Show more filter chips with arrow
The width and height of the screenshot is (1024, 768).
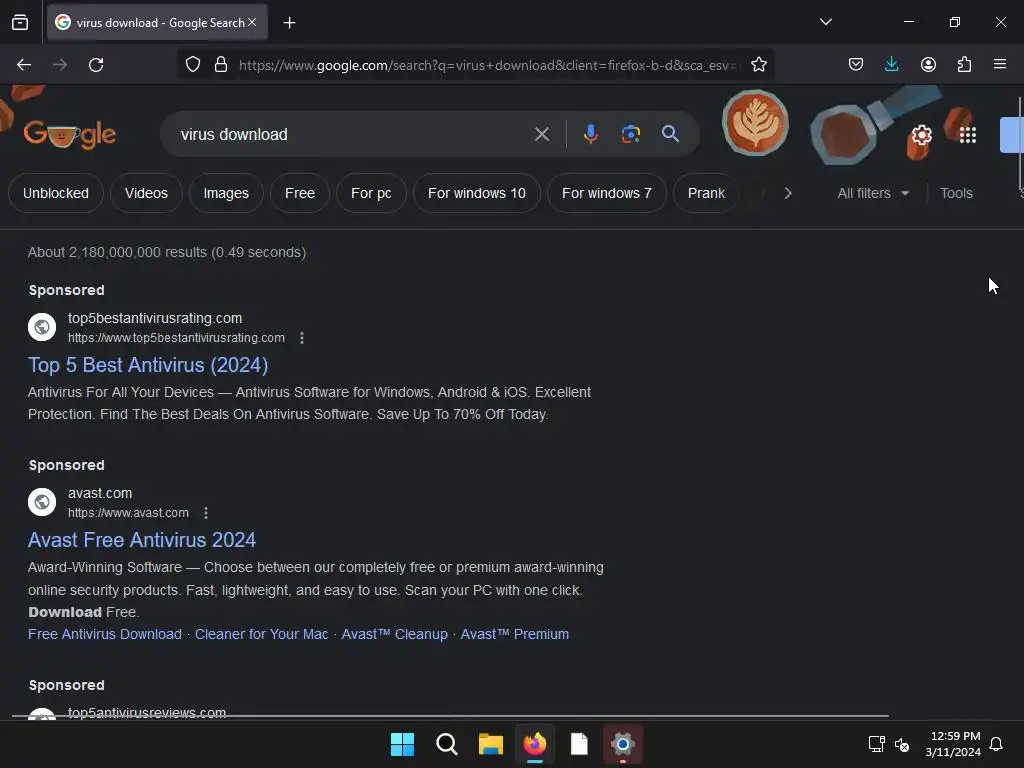point(788,193)
